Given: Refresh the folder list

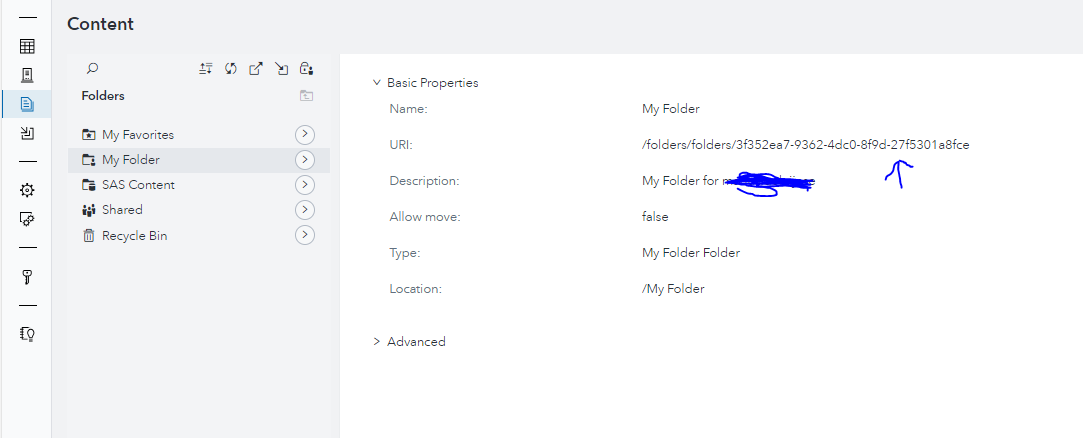Looking at the screenshot, I should point(231,69).
